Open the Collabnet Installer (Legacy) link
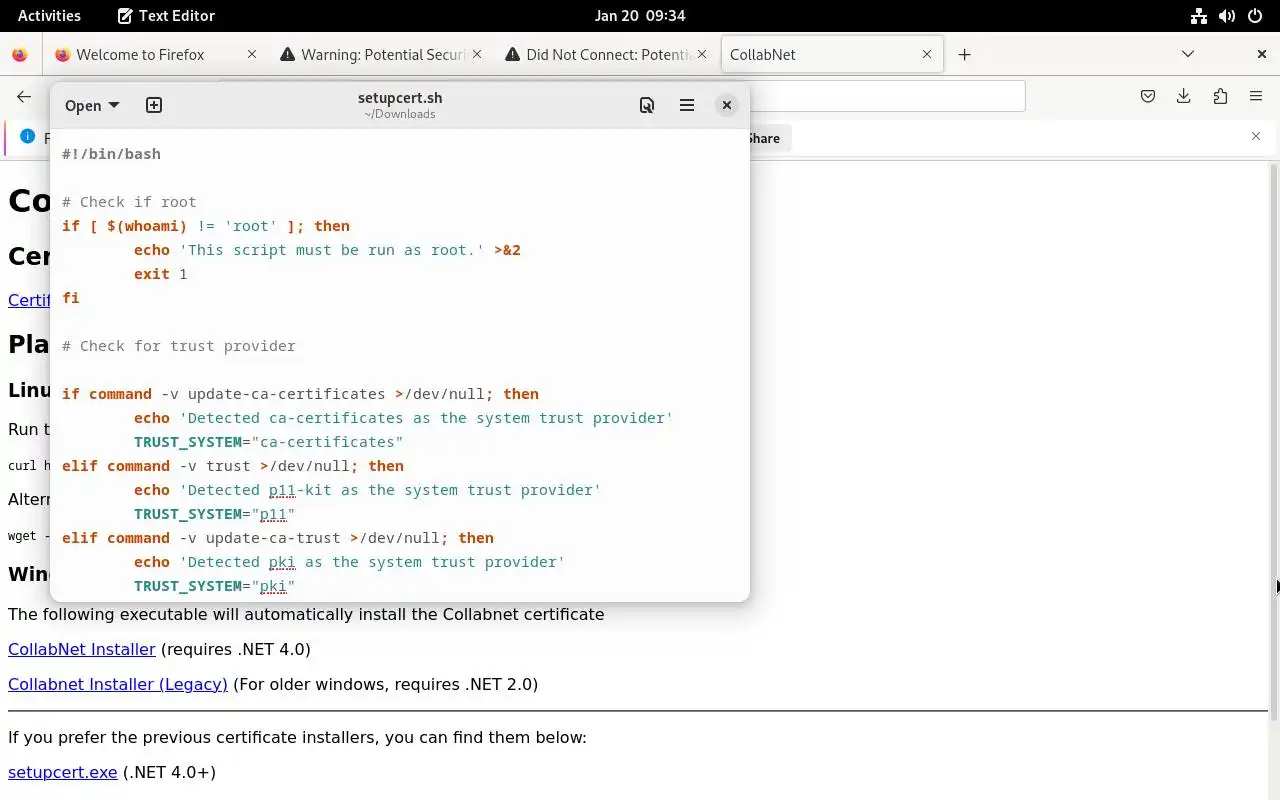1280x800 pixels. [118, 684]
